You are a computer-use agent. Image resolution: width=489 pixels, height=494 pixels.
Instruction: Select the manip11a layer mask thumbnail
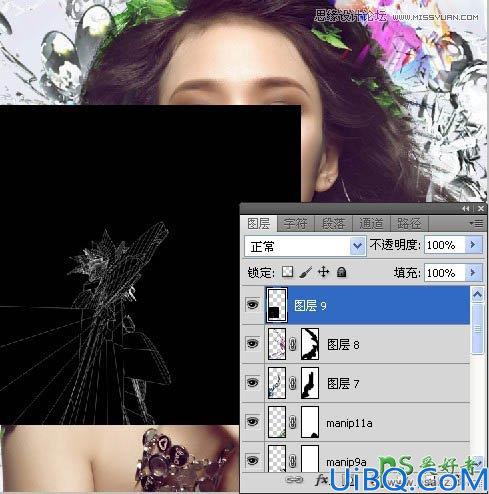(310, 422)
